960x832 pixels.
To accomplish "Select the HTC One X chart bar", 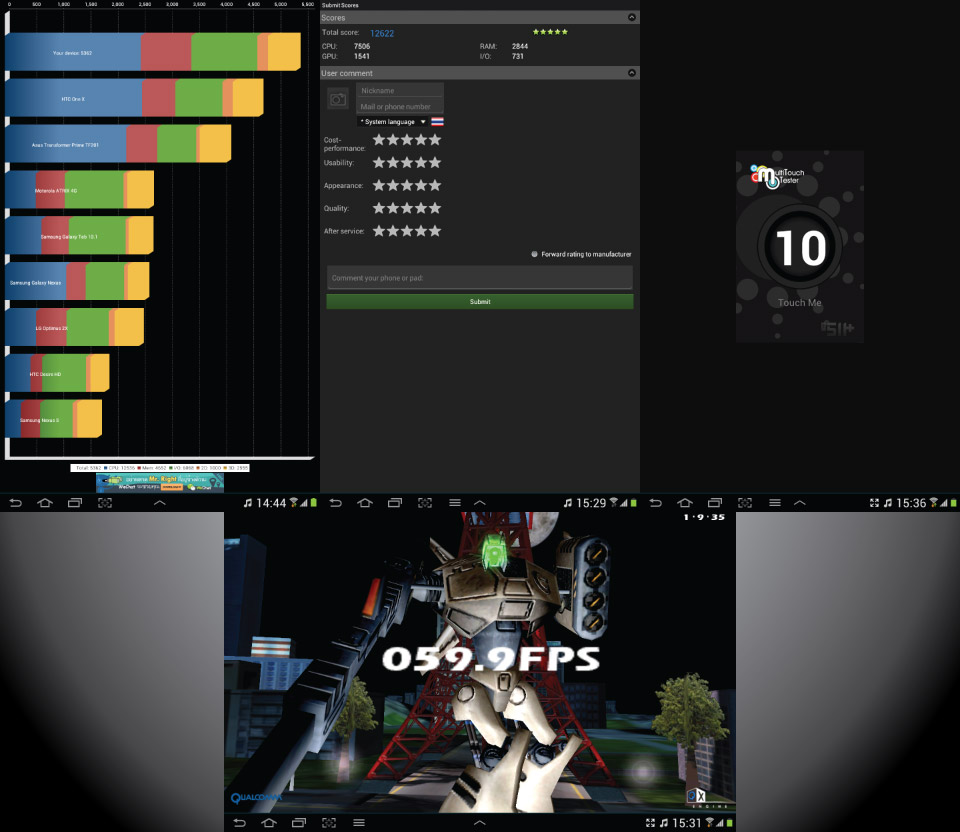I will click(x=135, y=98).
